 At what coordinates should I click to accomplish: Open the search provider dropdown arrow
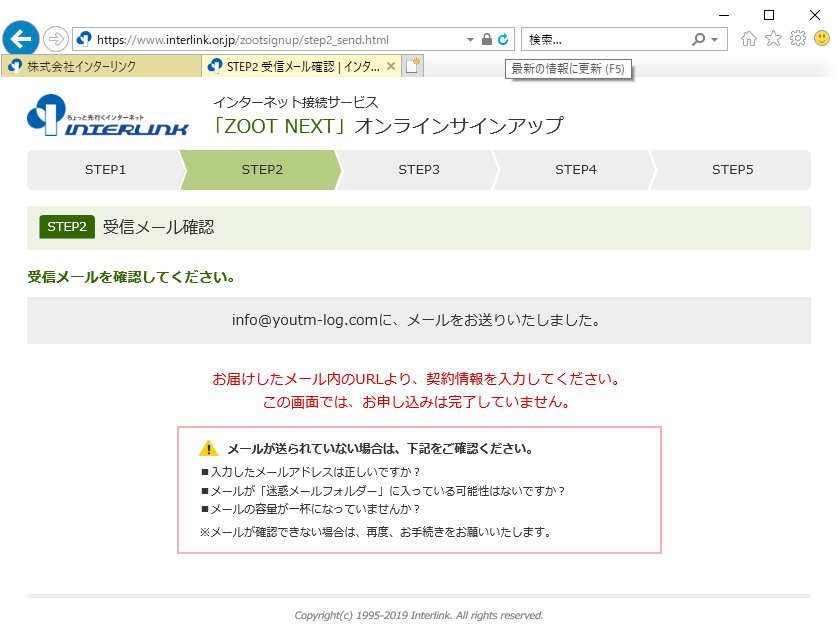click(714, 40)
